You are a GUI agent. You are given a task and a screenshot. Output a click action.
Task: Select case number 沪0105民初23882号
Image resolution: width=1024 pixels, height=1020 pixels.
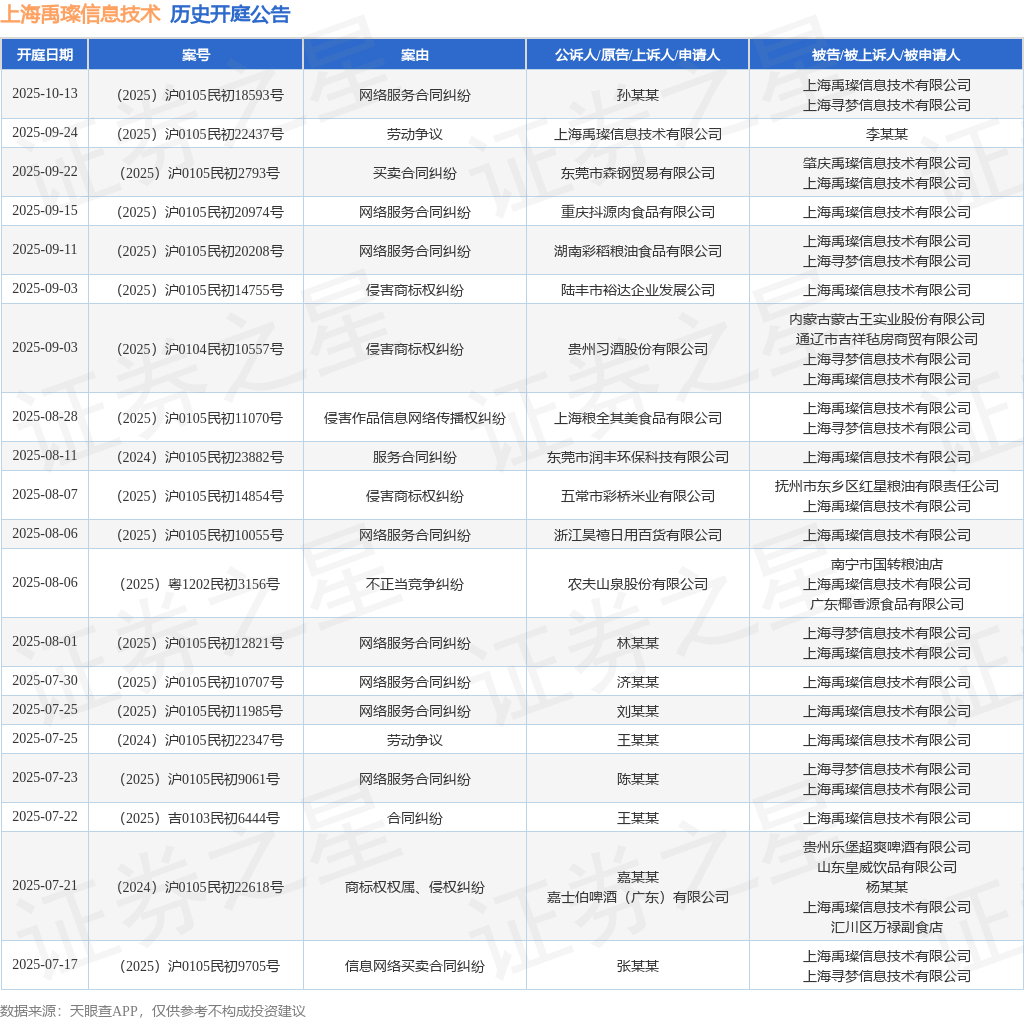(x=200, y=458)
